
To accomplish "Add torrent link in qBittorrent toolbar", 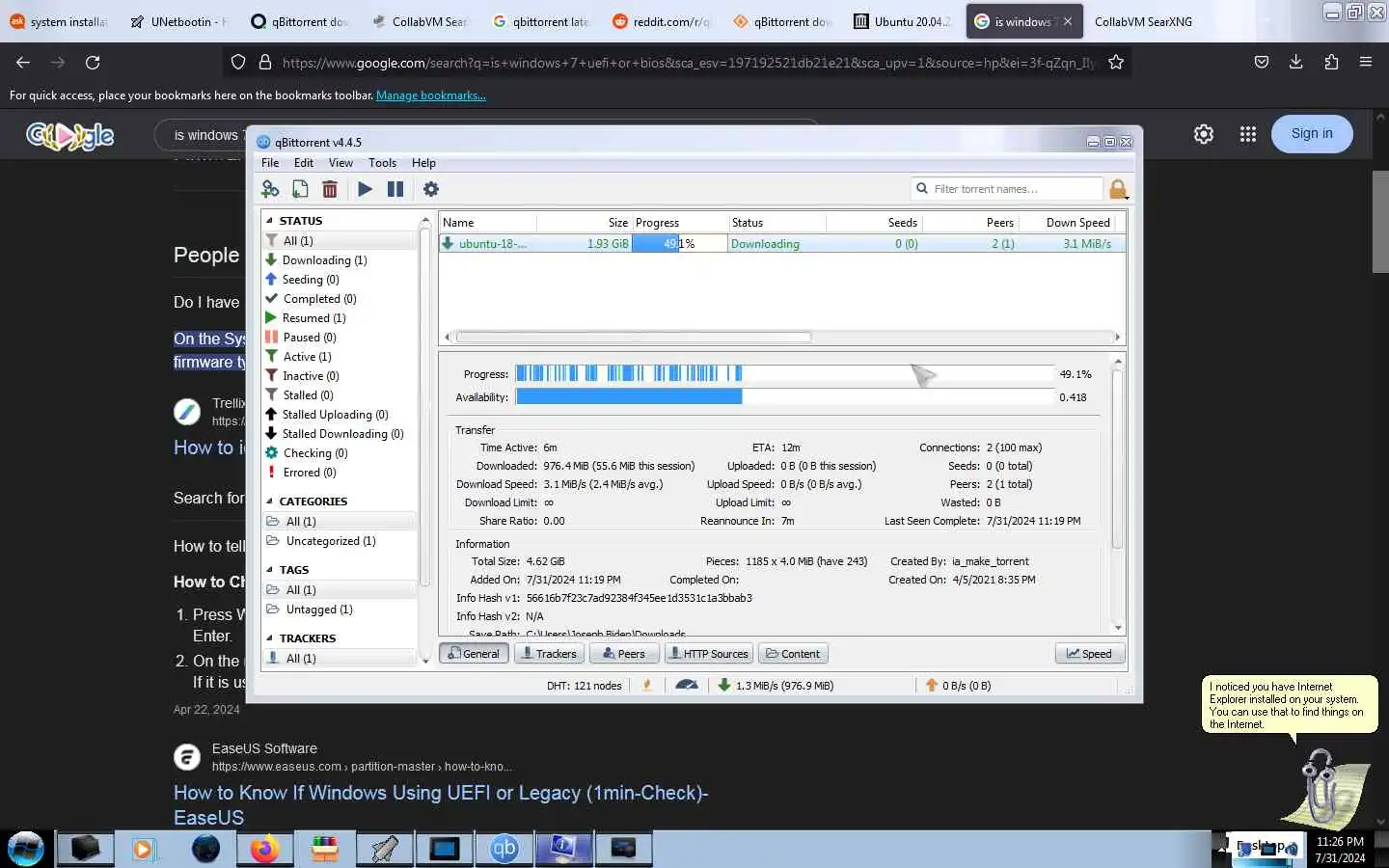I will [271, 189].
